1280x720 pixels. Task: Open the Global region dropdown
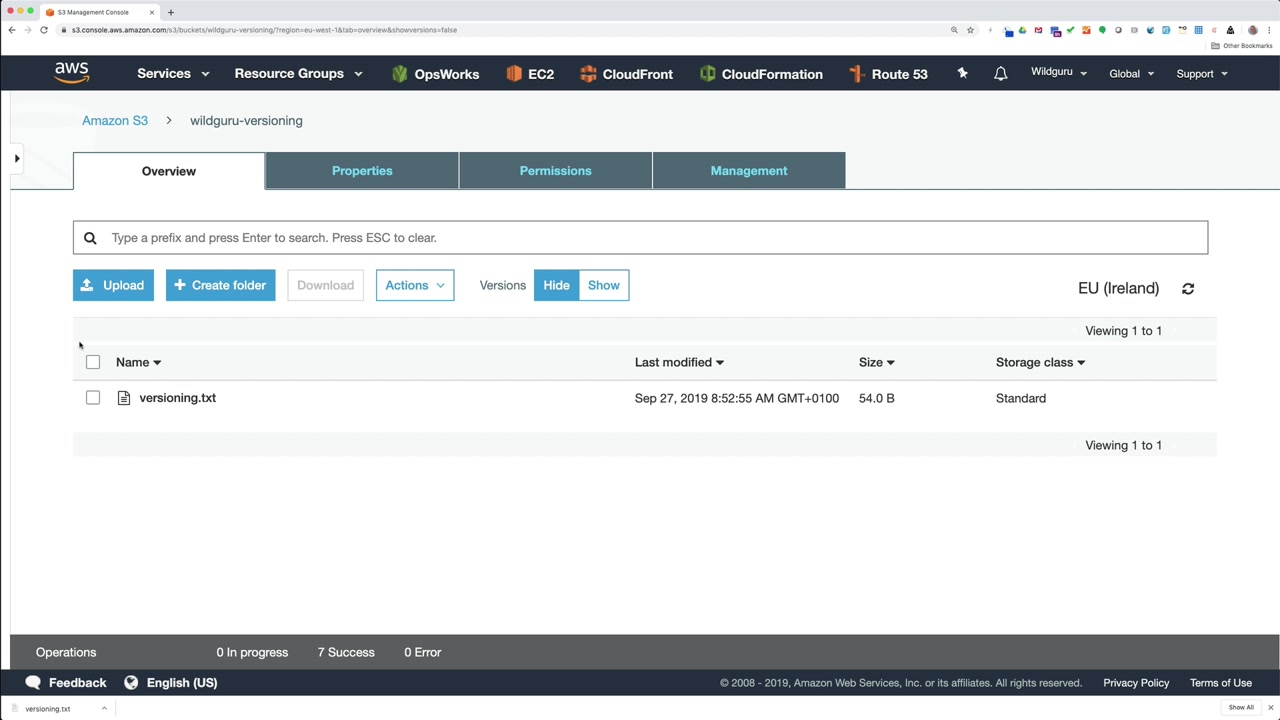point(1132,74)
